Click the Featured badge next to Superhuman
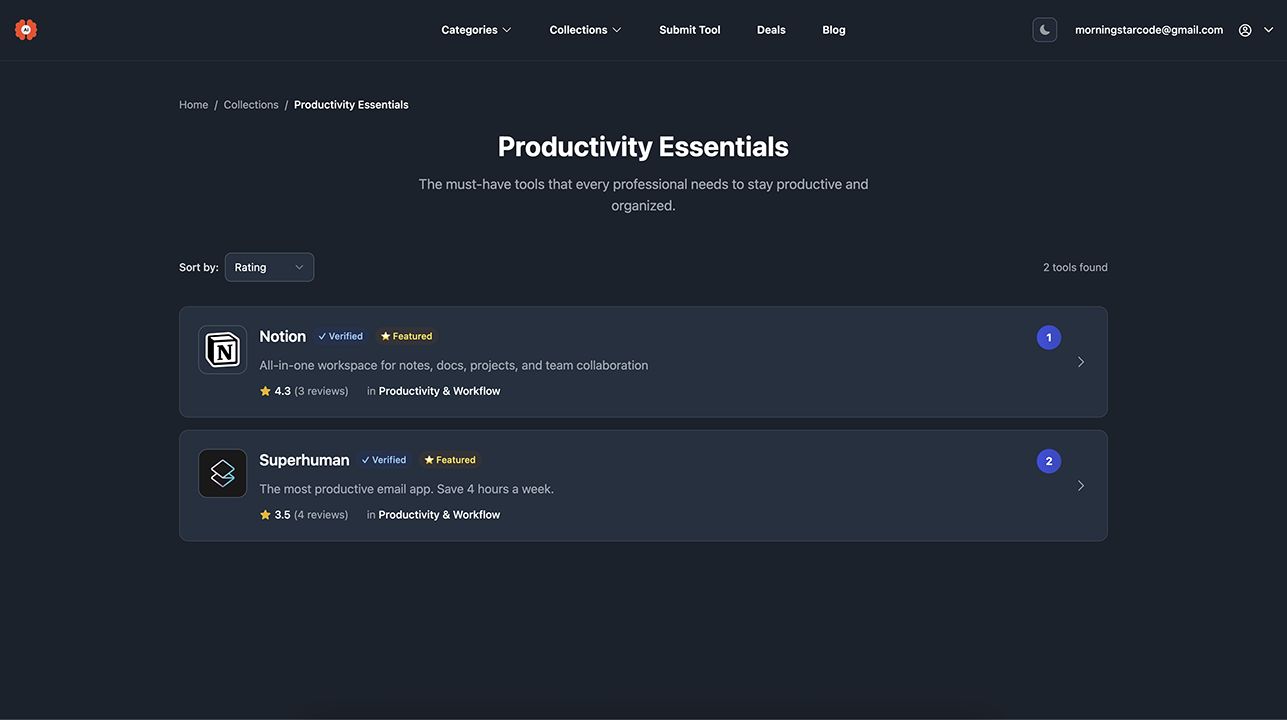 450,460
